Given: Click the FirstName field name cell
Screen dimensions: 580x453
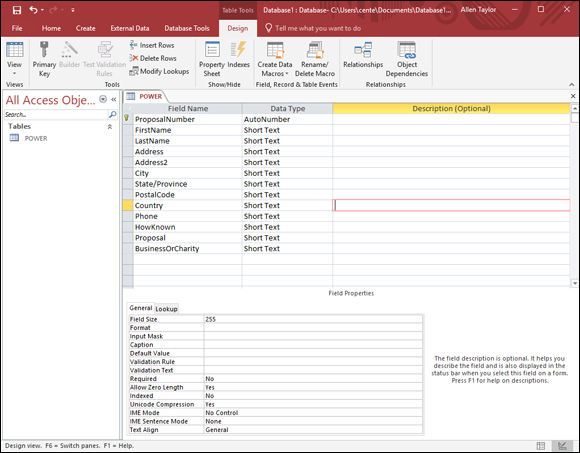Looking at the screenshot, I should tap(188, 130).
